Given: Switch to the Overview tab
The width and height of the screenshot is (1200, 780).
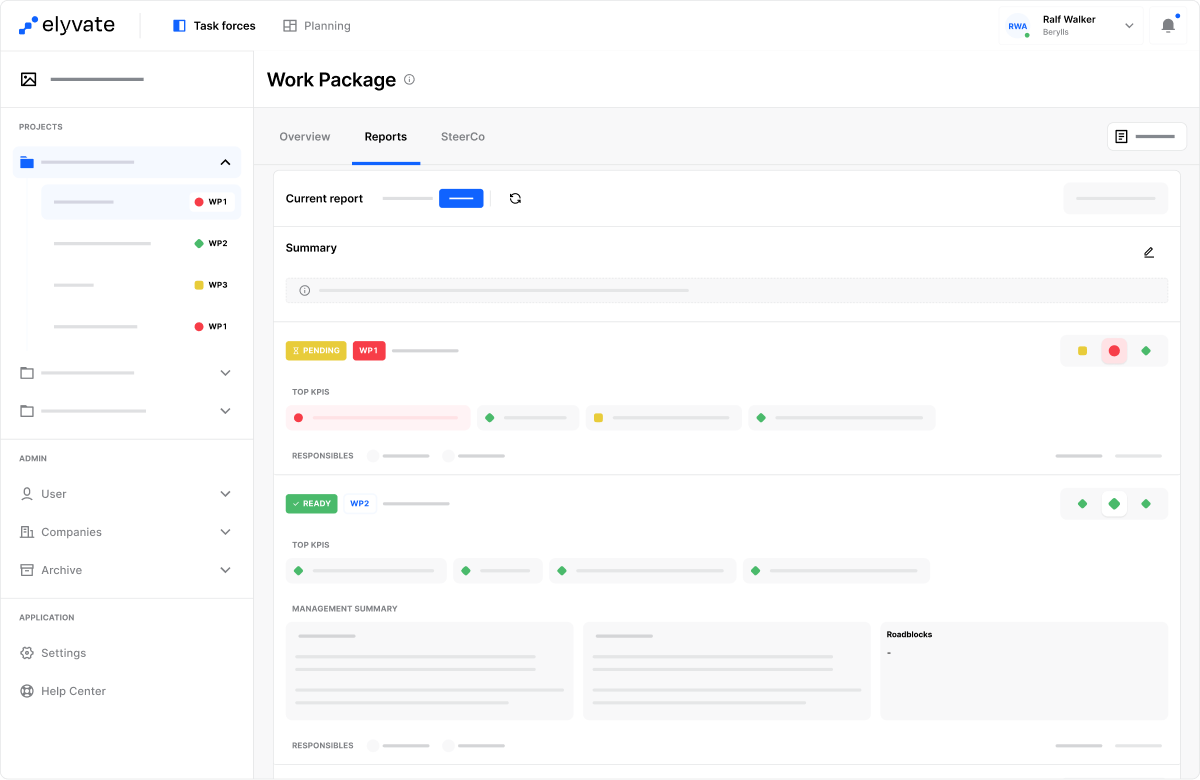Looking at the screenshot, I should coord(305,137).
